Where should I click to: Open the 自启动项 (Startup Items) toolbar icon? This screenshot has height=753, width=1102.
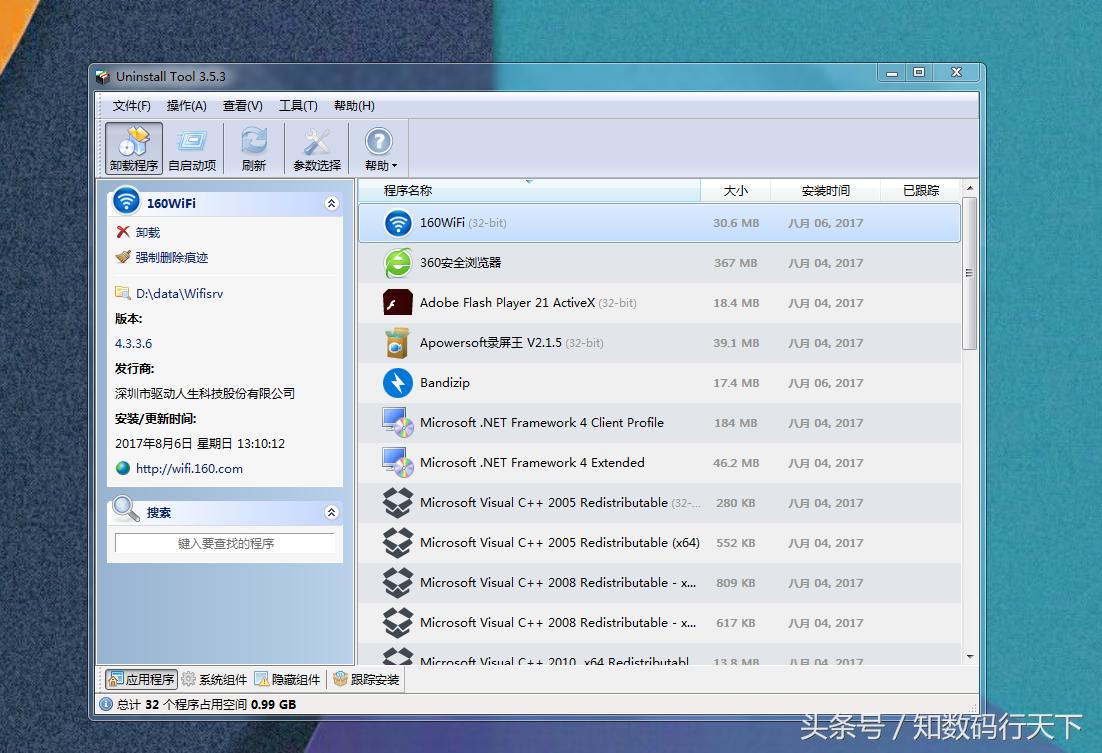192,141
